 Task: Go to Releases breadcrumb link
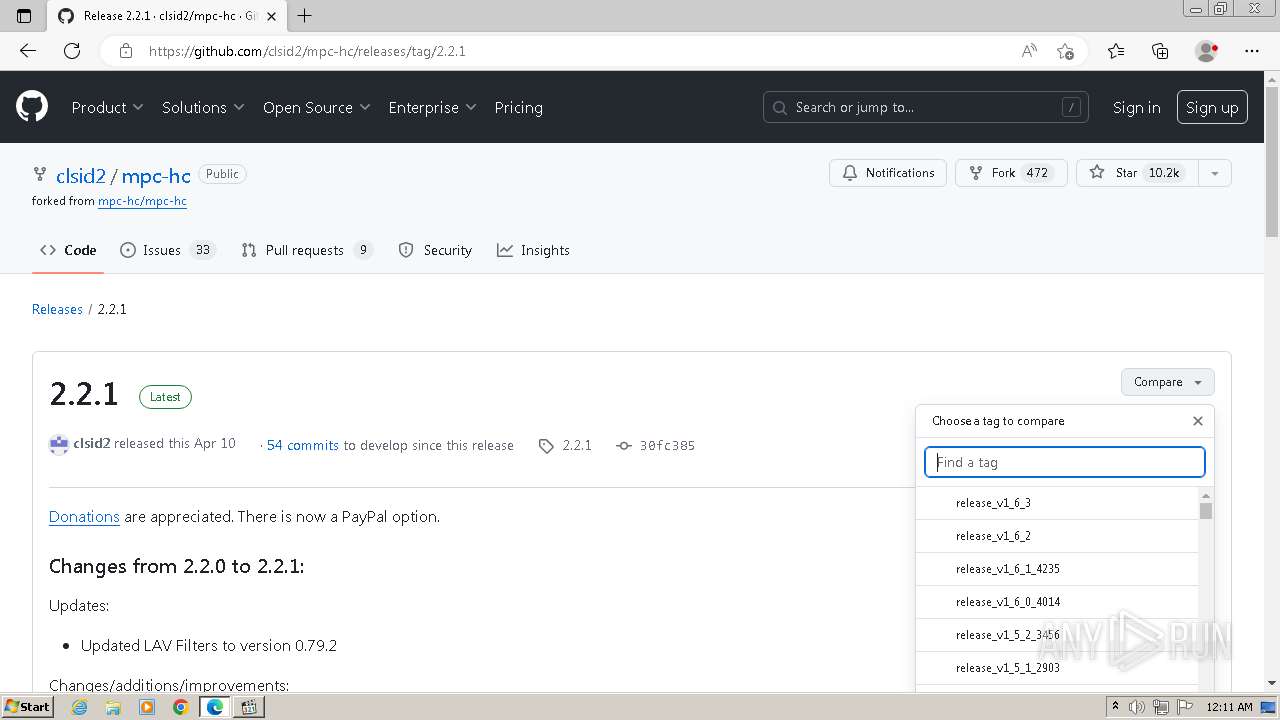click(x=57, y=309)
